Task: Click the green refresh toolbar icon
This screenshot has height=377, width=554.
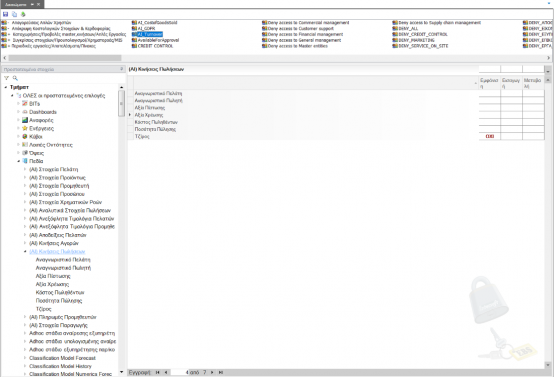Action: [x=23, y=14]
